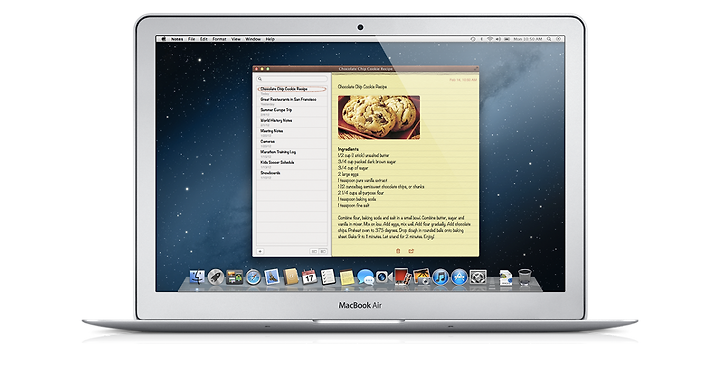Open Finder from the dock

tap(197, 277)
